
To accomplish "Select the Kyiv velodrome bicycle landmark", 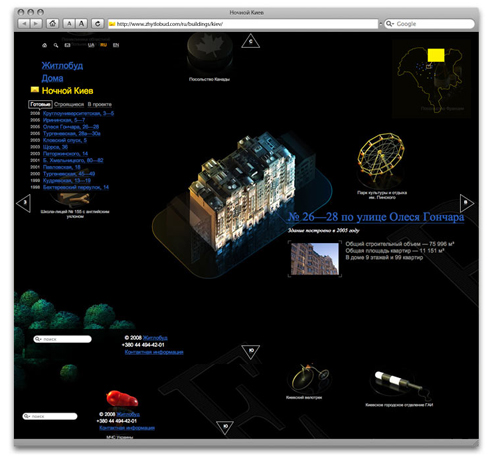I will [x=310, y=378].
